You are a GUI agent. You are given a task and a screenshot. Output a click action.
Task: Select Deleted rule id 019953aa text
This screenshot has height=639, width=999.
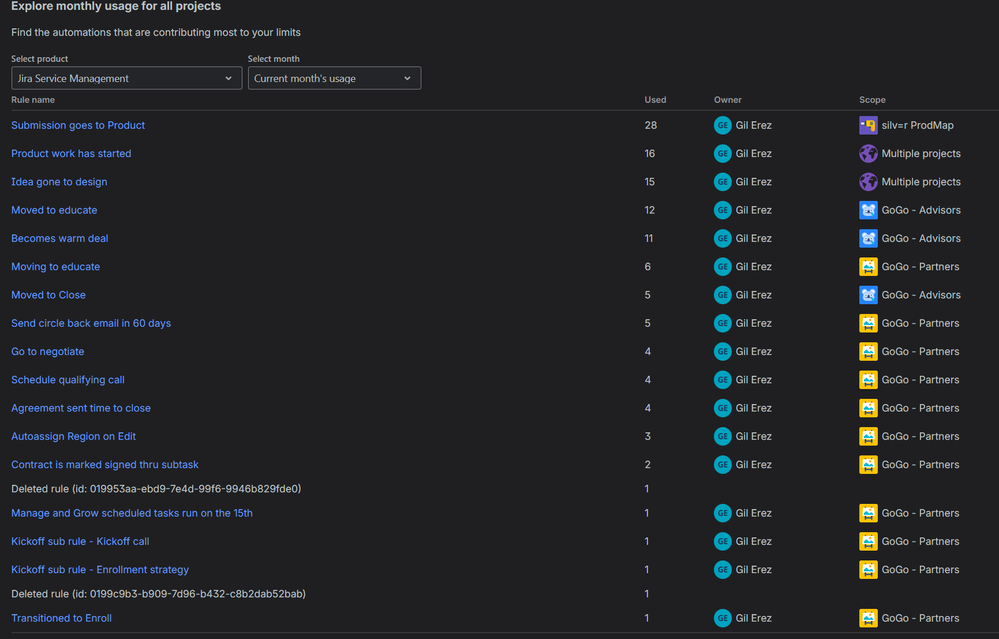(x=156, y=489)
